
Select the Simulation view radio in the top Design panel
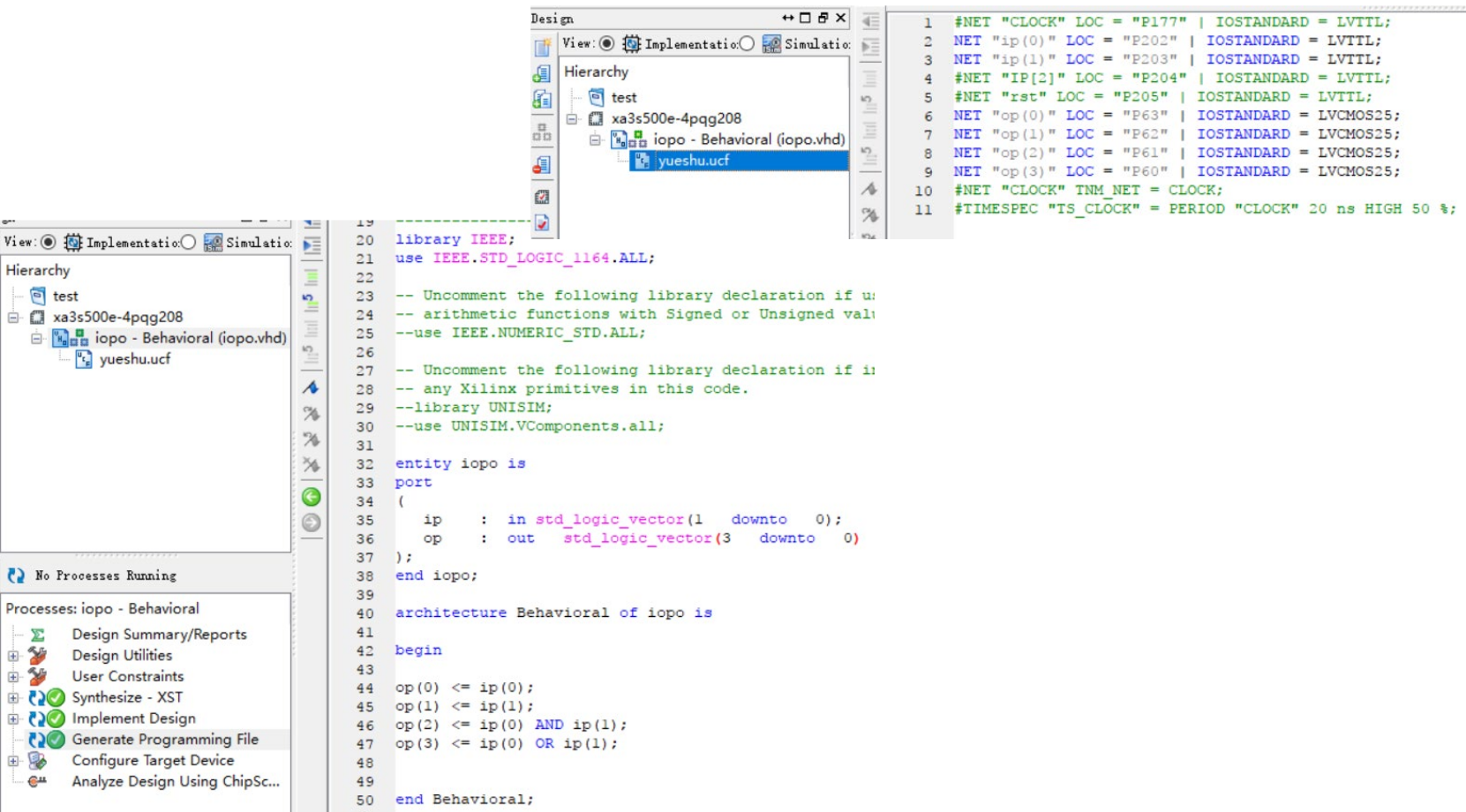pyautogui.click(x=747, y=43)
